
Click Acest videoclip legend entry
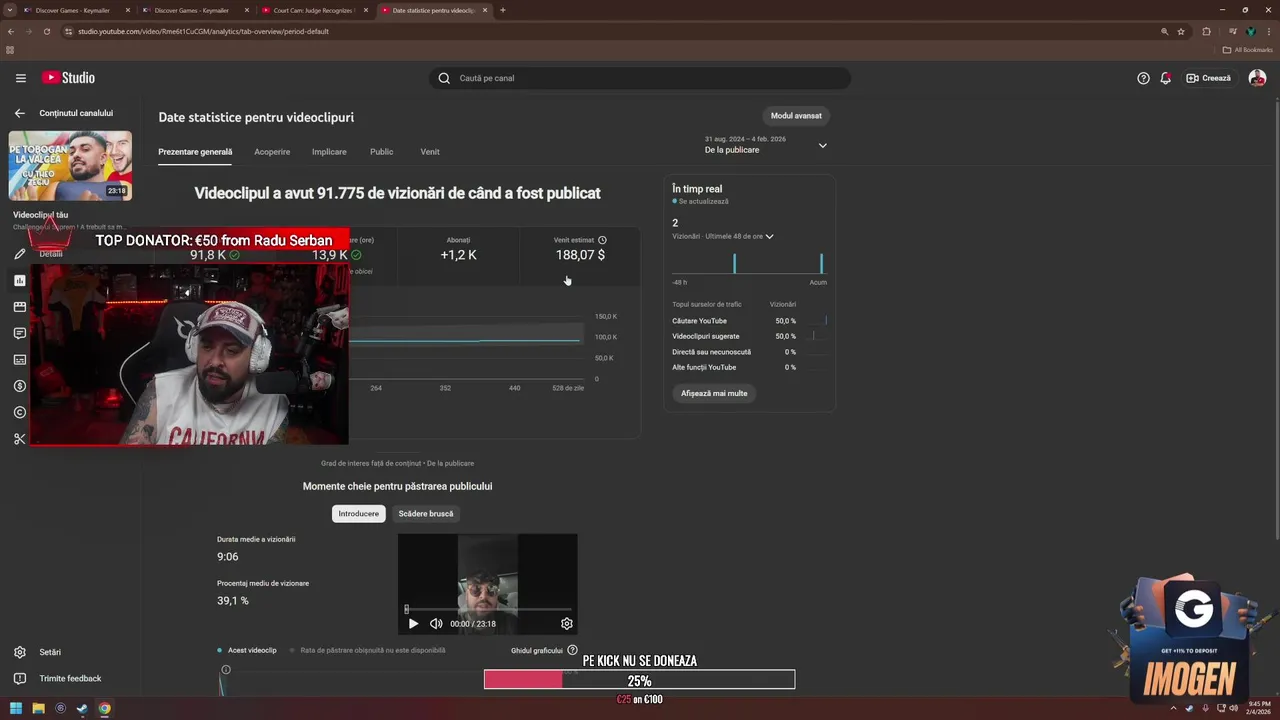(247, 650)
